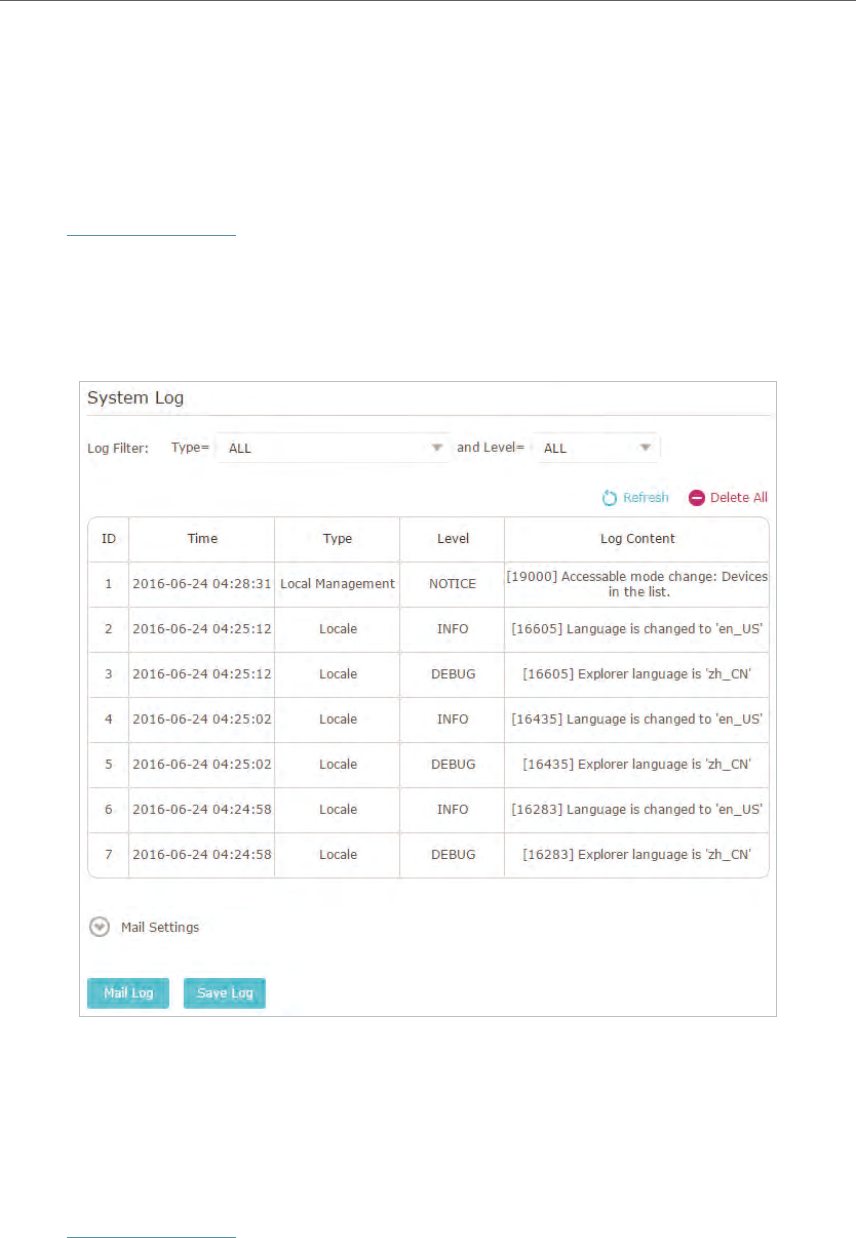The width and height of the screenshot is (856, 1238).
Task: Click the Mail Settings label
Action: point(160,927)
